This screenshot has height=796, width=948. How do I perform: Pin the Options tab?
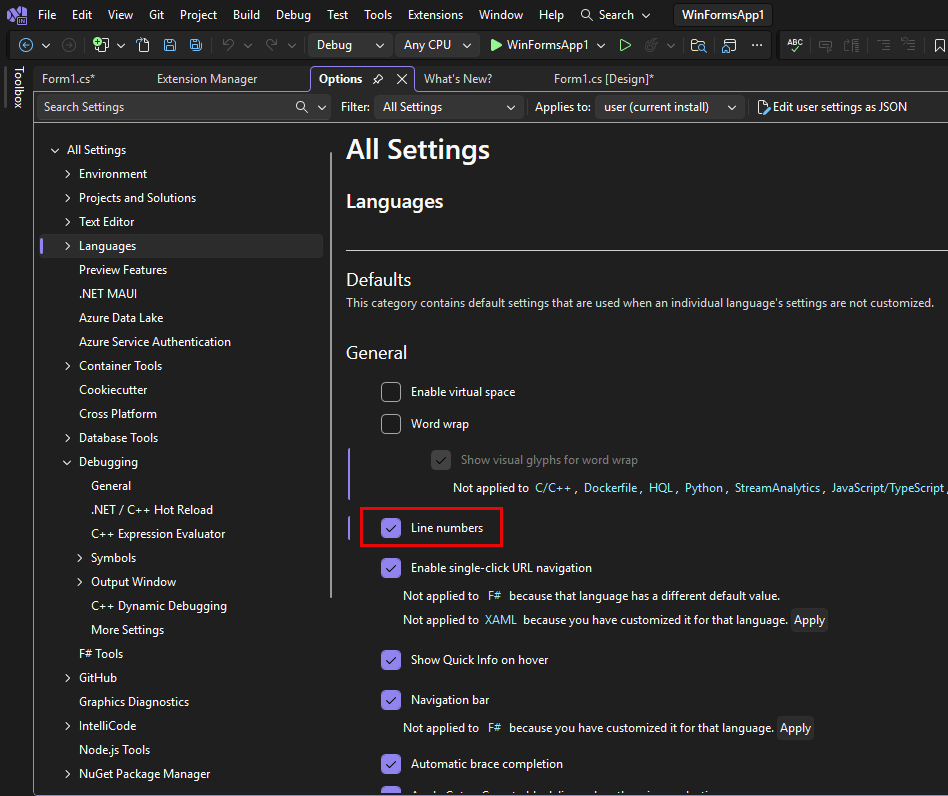[378, 79]
